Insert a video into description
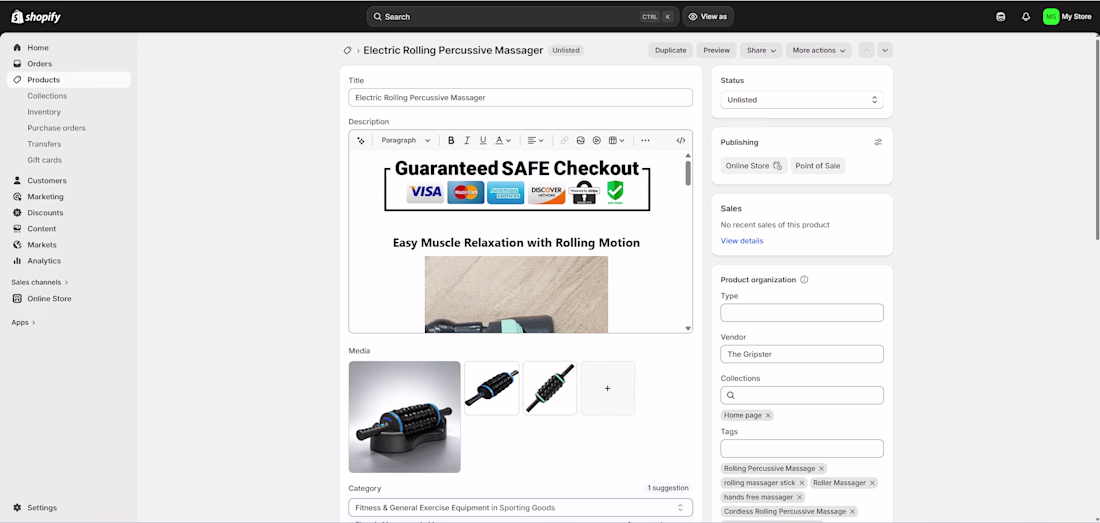This screenshot has height=523, width=1100. [596, 140]
